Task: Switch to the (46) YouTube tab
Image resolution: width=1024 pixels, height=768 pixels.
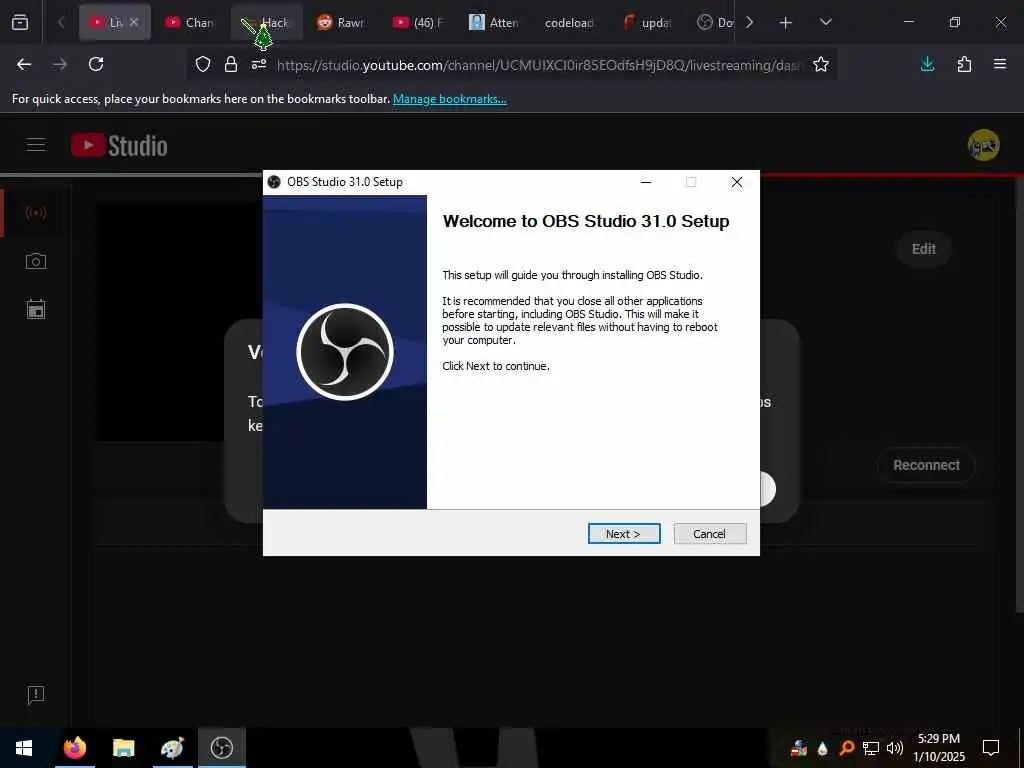Action: pos(418,22)
